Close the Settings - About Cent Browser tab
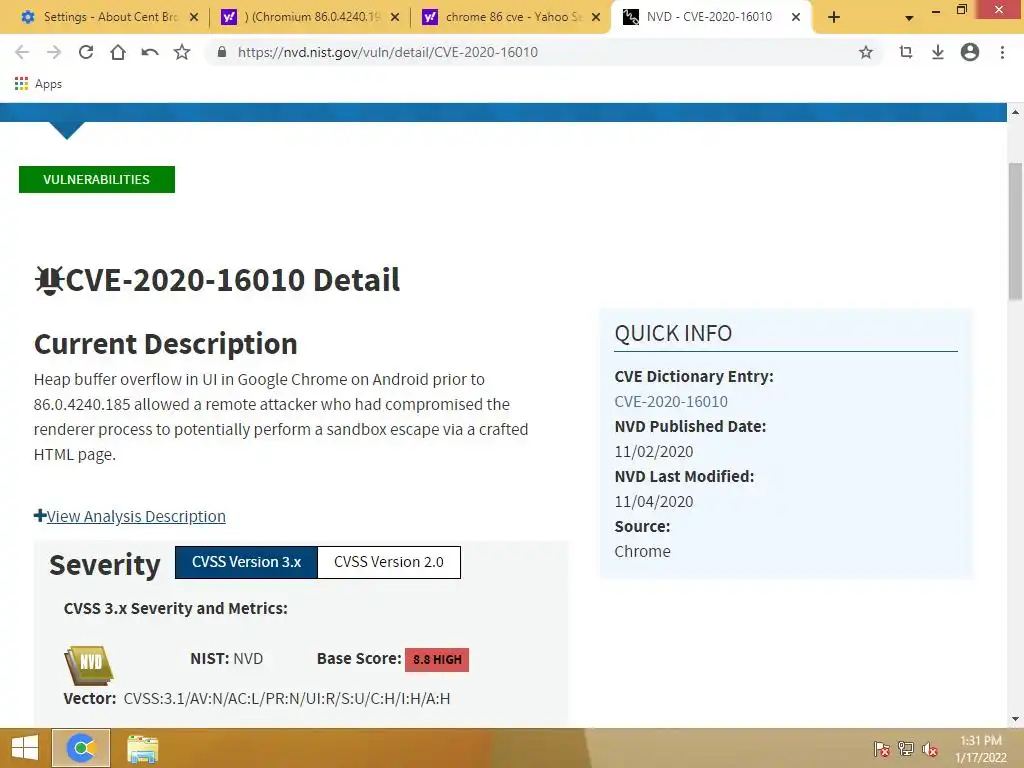 193,17
